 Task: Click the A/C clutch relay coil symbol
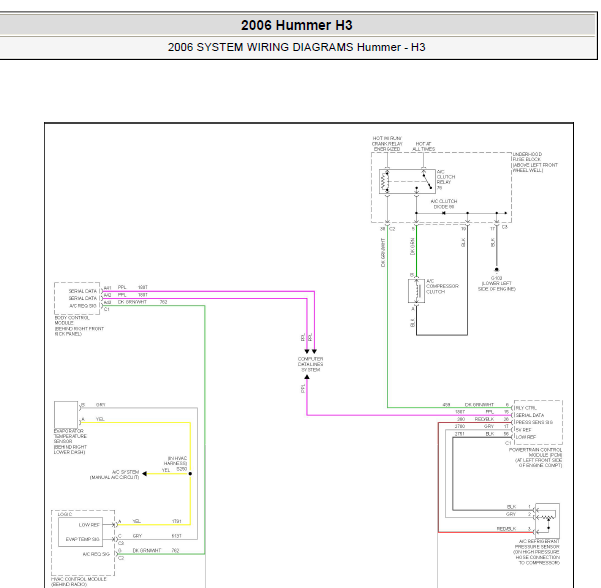384,182
